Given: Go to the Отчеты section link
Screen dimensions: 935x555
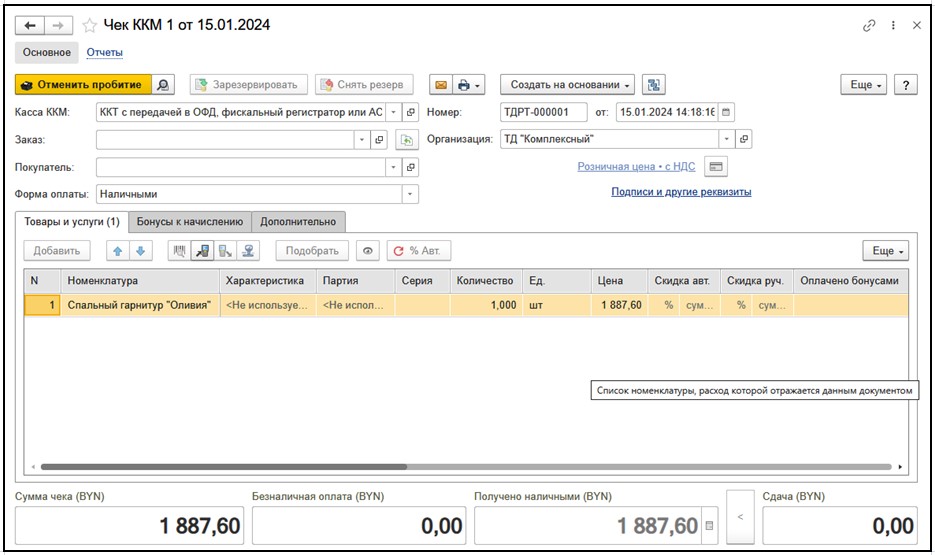Looking at the screenshot, I should click(104, 52).
